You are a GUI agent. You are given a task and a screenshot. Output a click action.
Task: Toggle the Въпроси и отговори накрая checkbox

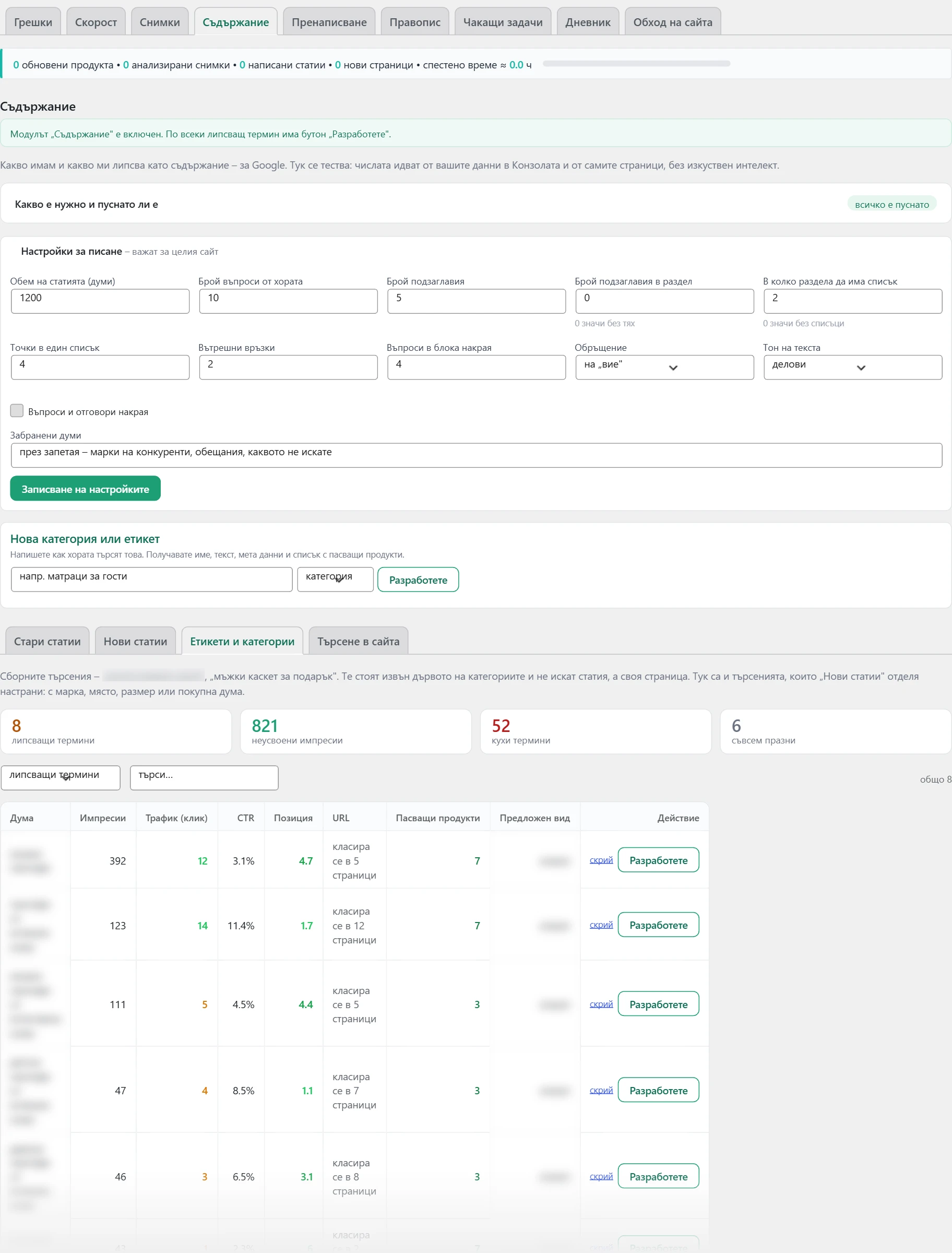[x=17, y=411]
